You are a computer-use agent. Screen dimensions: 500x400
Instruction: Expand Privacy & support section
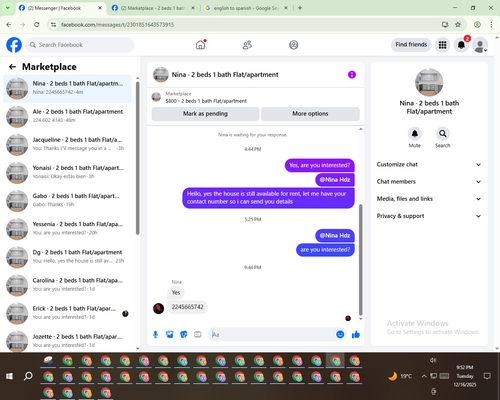point(429,216)
